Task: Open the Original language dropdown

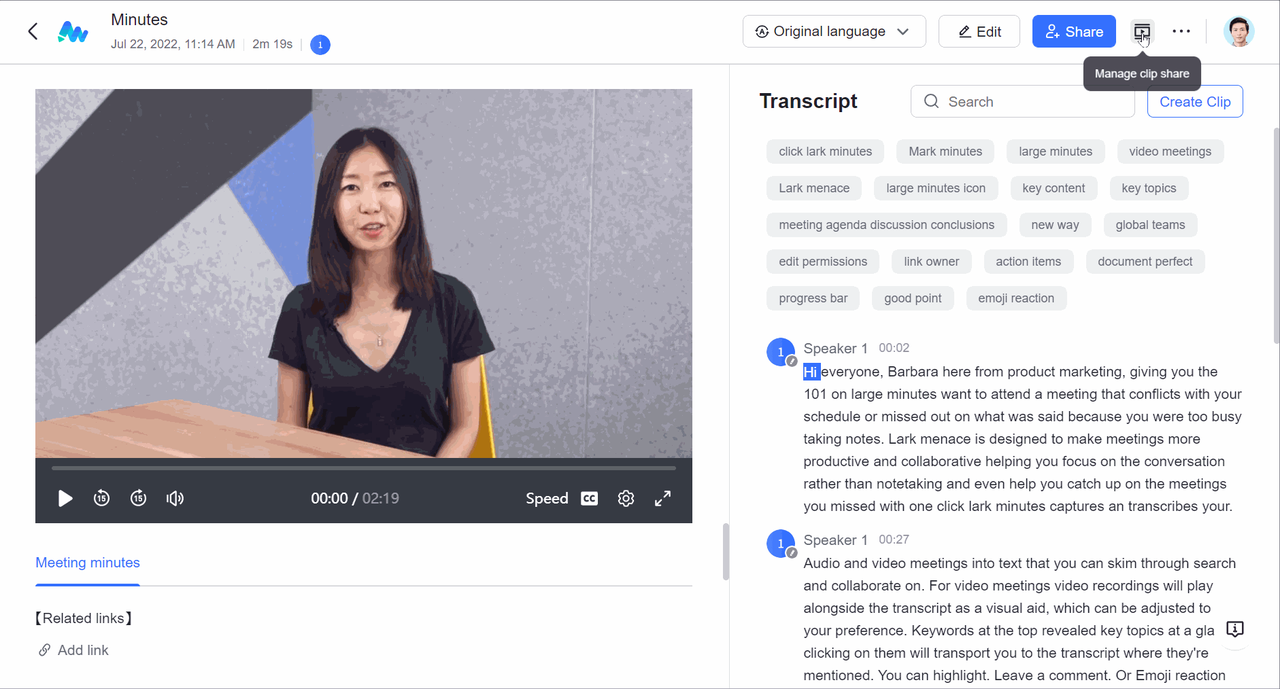Action: point(834,31)
